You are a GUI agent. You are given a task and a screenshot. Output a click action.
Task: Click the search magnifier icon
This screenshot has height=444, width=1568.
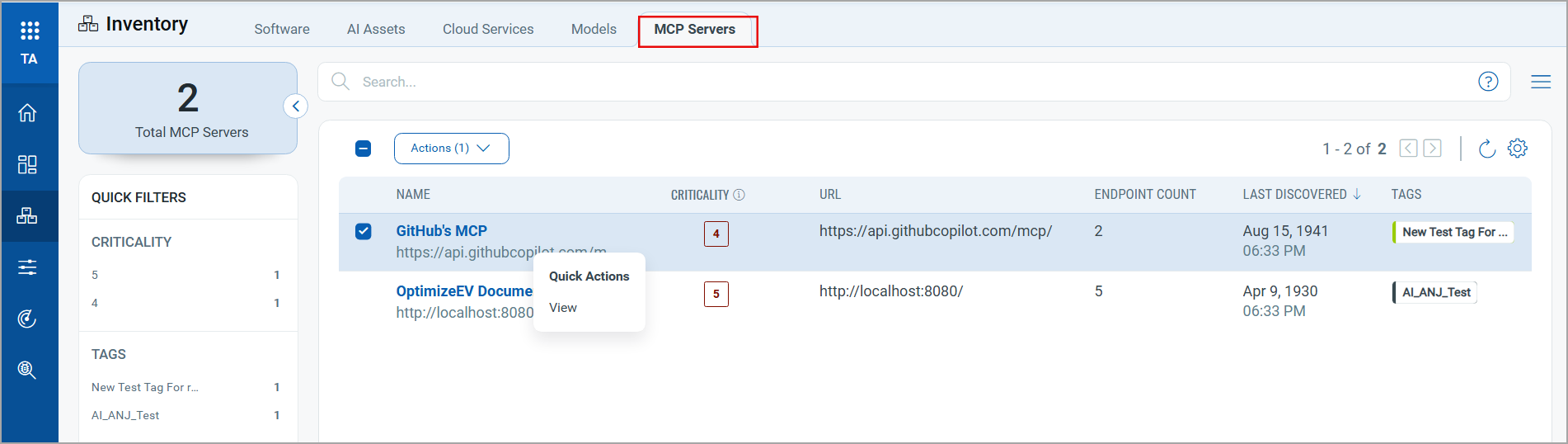[340, 81]
